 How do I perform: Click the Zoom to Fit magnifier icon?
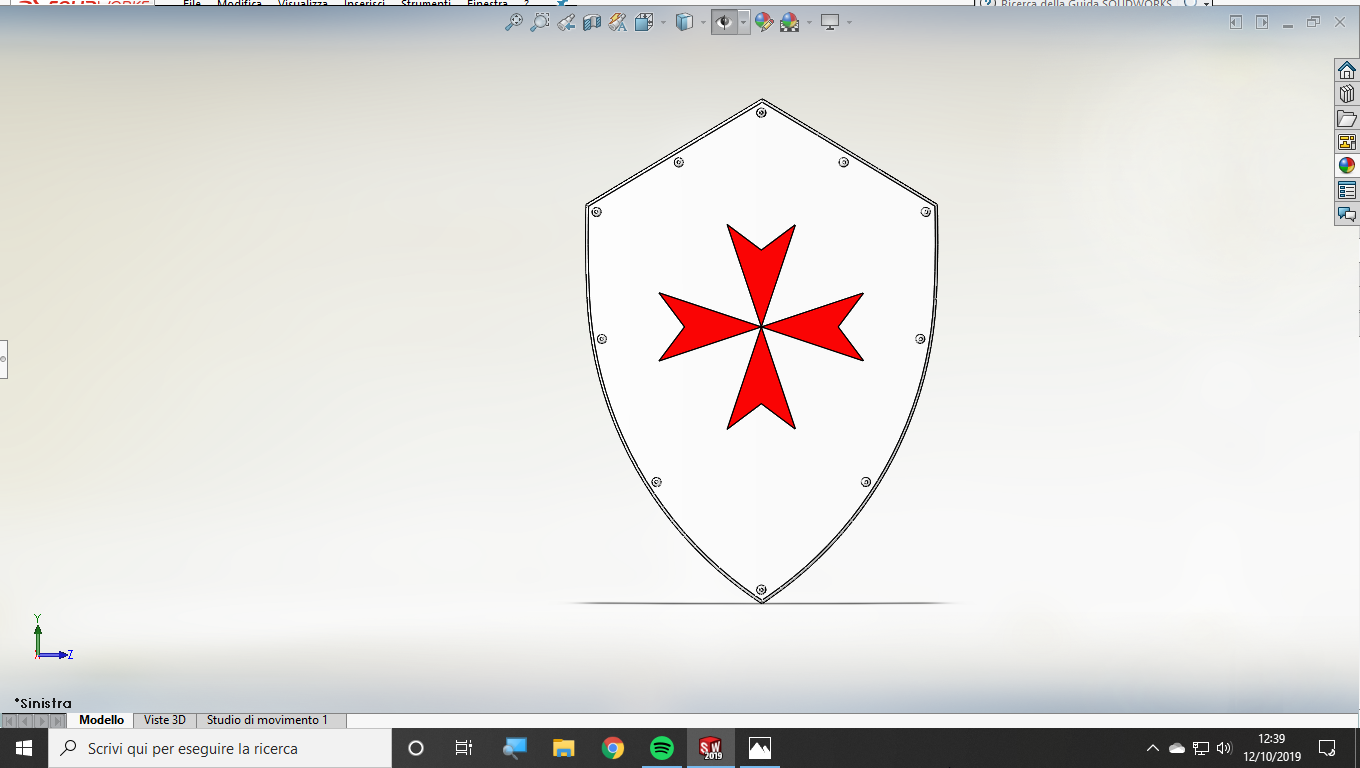(x=513, y=21)
